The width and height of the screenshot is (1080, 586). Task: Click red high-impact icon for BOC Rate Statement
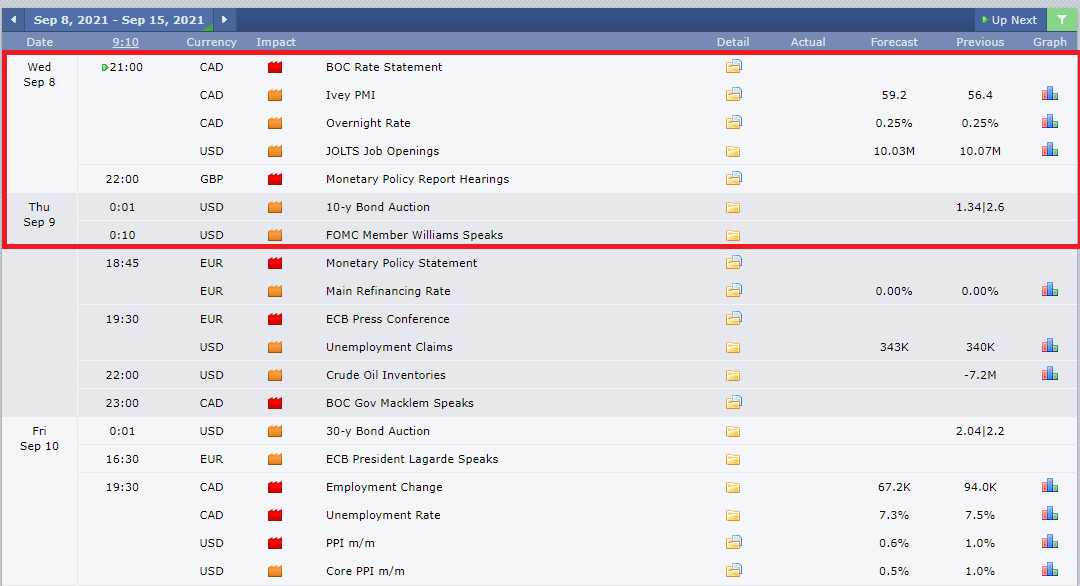pyautogui.click(x=275, y=67)
